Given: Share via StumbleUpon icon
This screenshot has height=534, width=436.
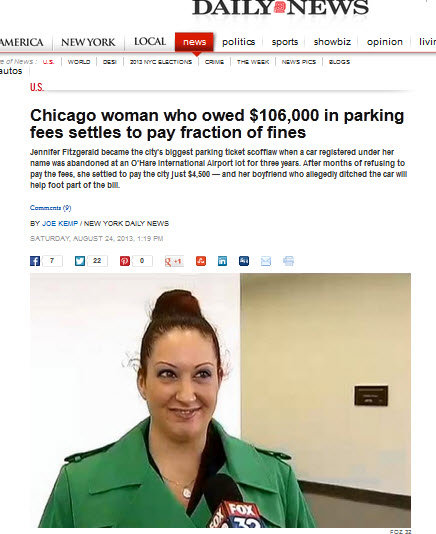Looking at the screenshot, I should tap(201, 261).
